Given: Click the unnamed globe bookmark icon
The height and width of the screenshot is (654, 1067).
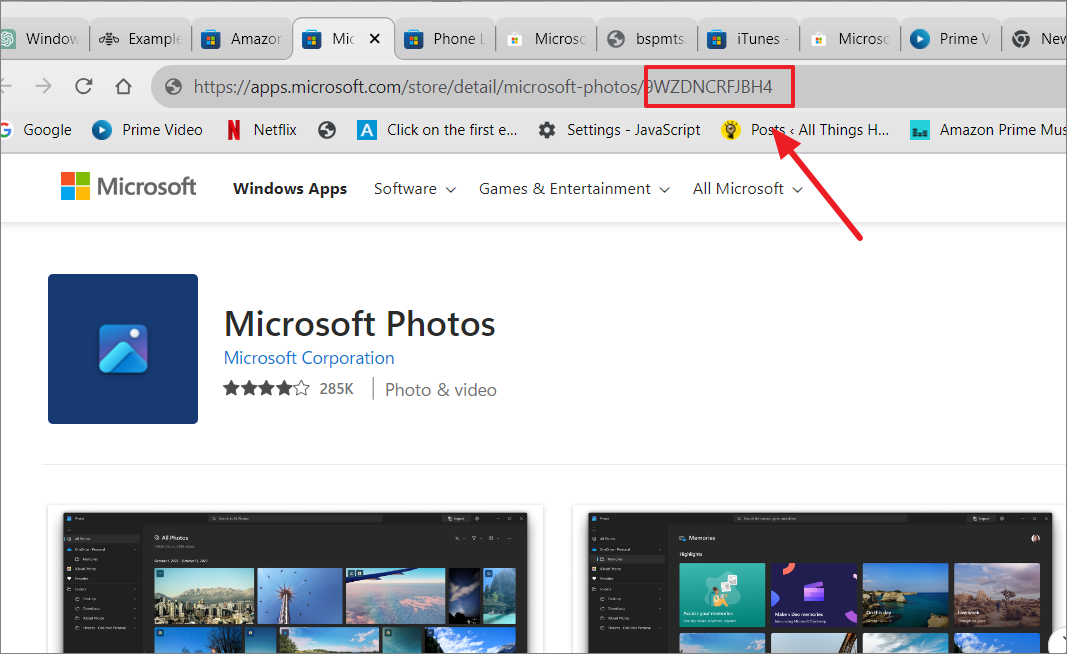Looking at the screenshot, I should point(327,129).
